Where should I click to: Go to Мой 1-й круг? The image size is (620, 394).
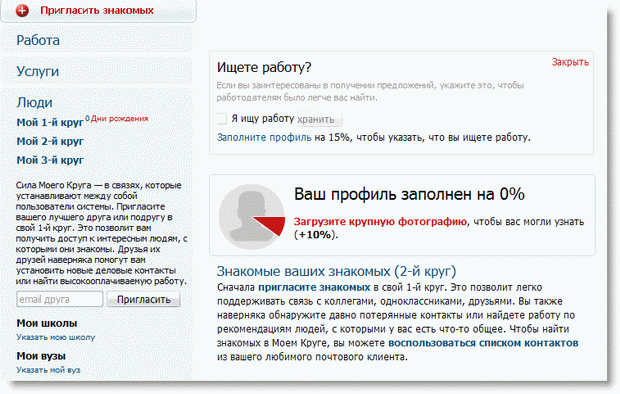(50, 122)
